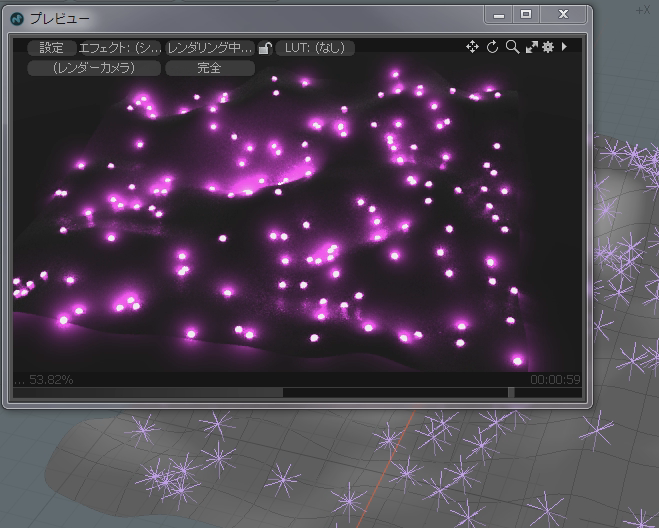Click the 設定 button
The height and width of the screenshot is (528, 659).
pyautogui.click(x=51, y=48)
